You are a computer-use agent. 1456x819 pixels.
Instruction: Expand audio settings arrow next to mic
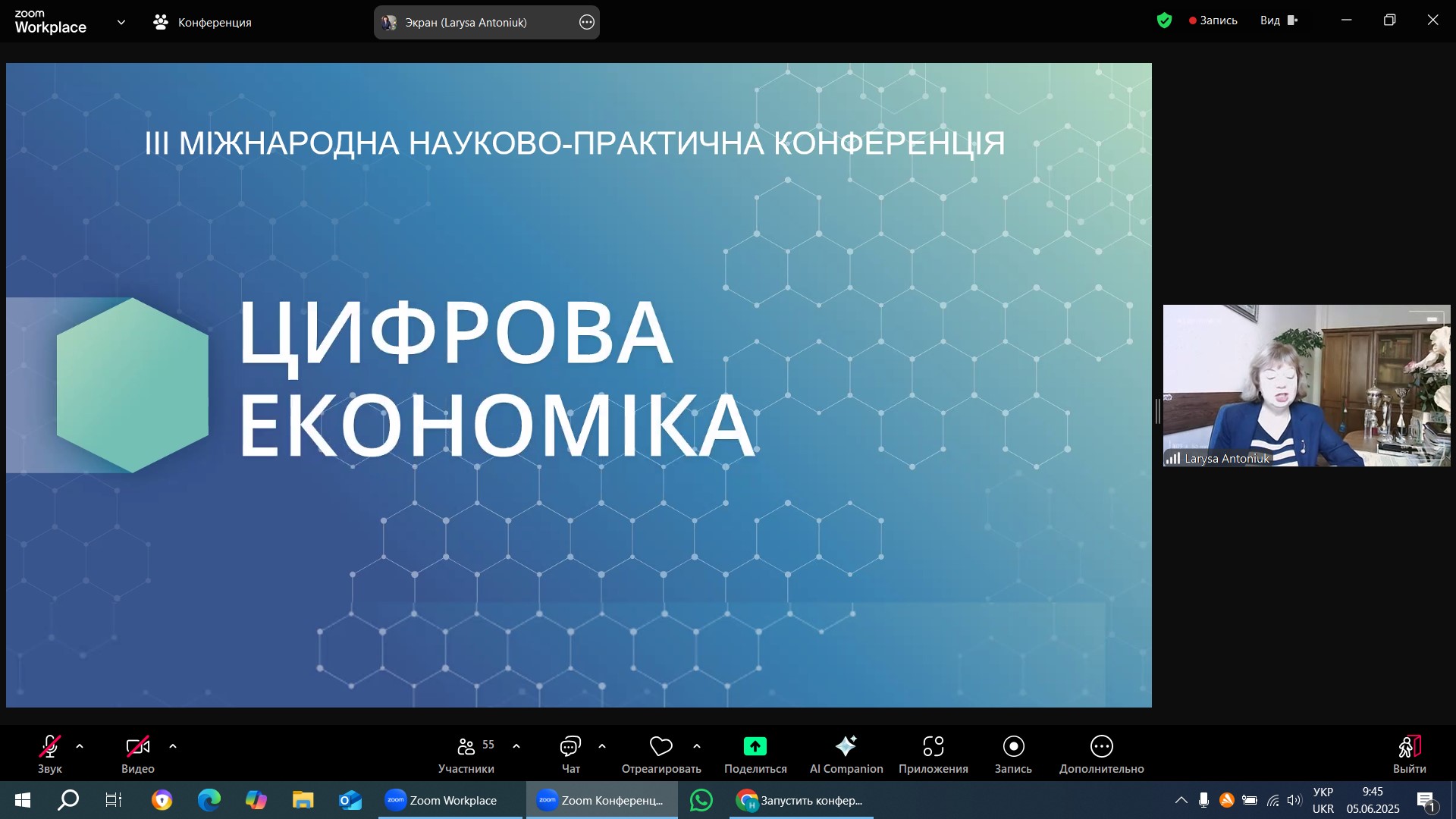80,747
